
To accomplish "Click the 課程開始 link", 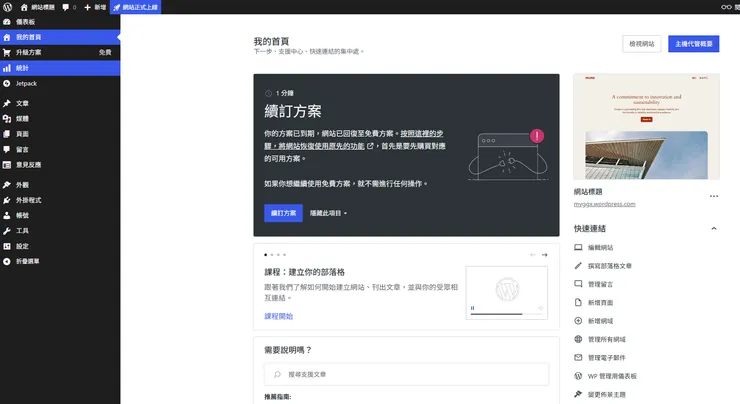I will click(278, 316).
